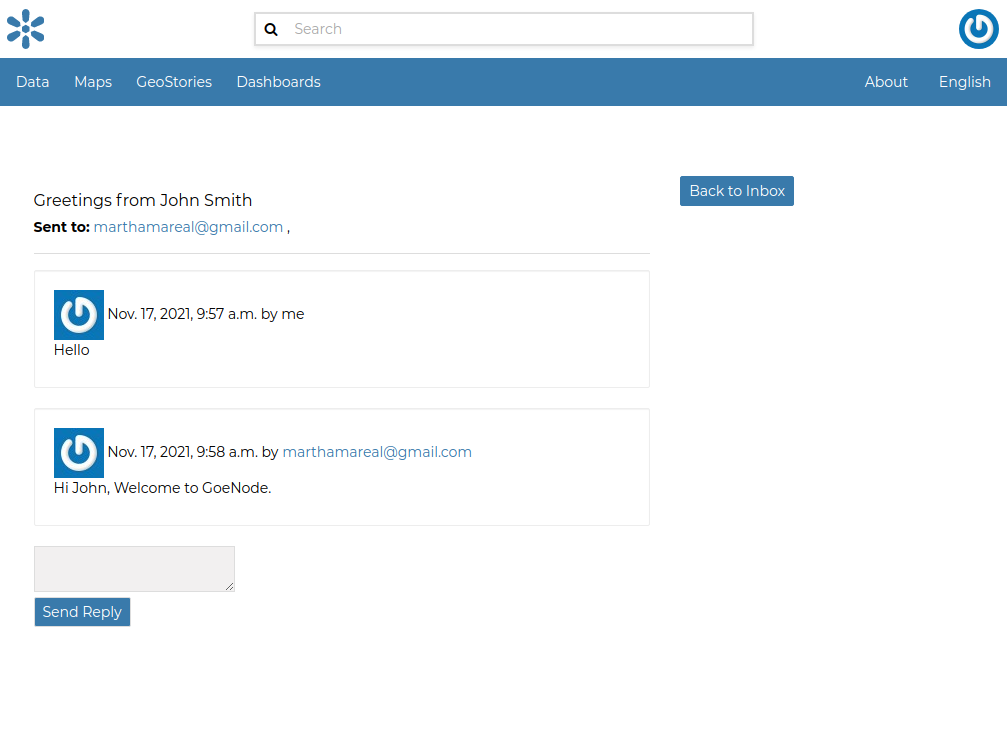
Task: Click the Greetings from John Smith heading
Action: click(143, 200)
